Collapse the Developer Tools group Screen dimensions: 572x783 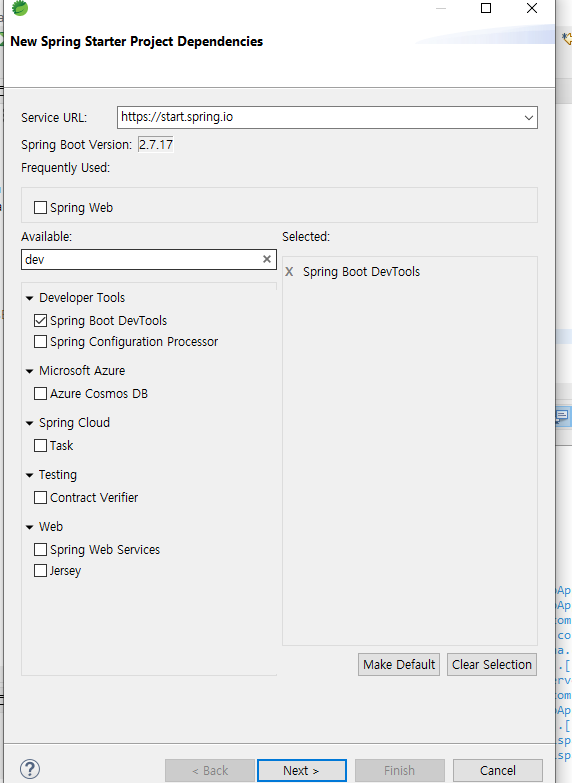[29, 298]
